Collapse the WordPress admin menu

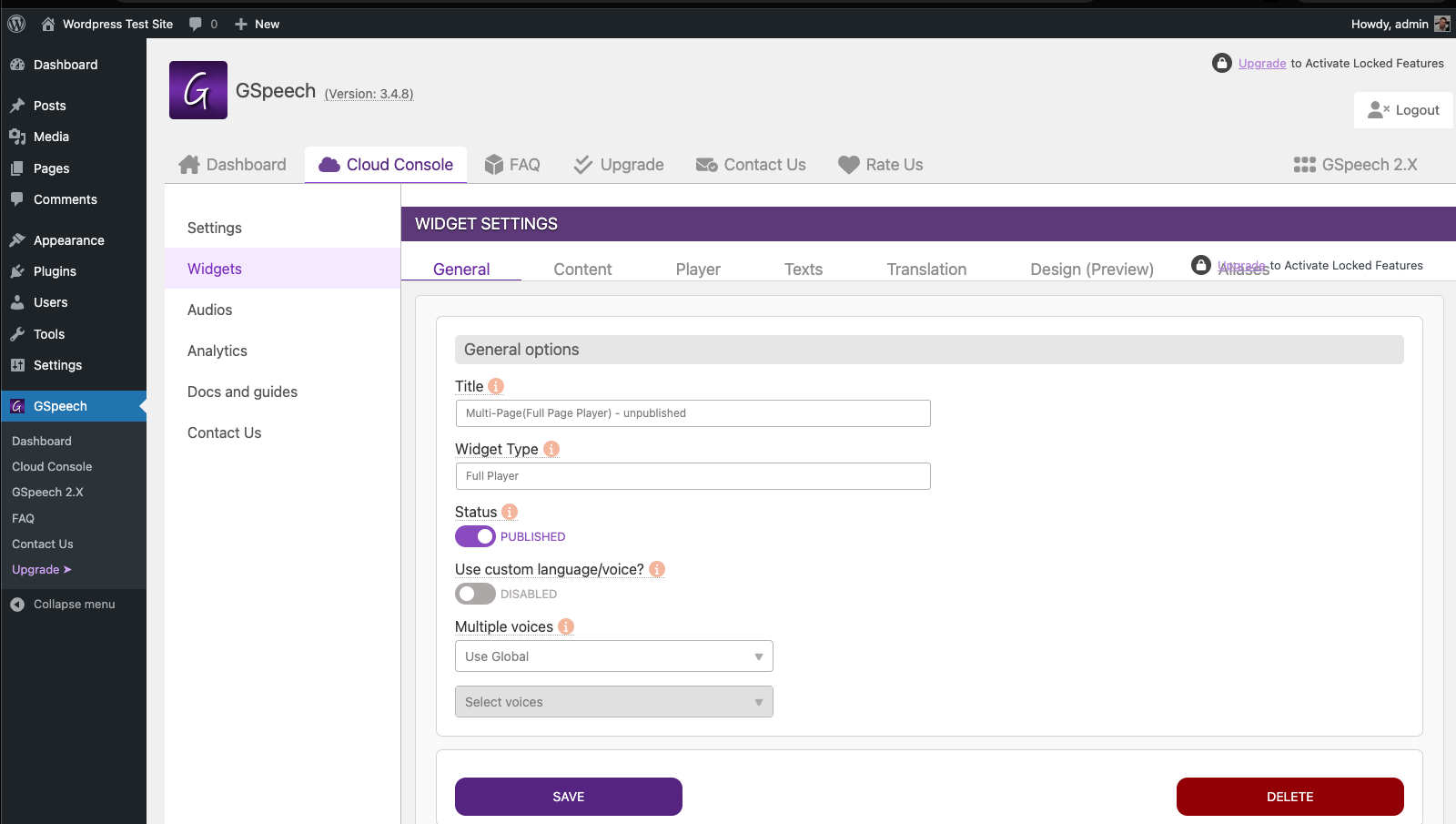pyautogui.click(x=62, y=604)
